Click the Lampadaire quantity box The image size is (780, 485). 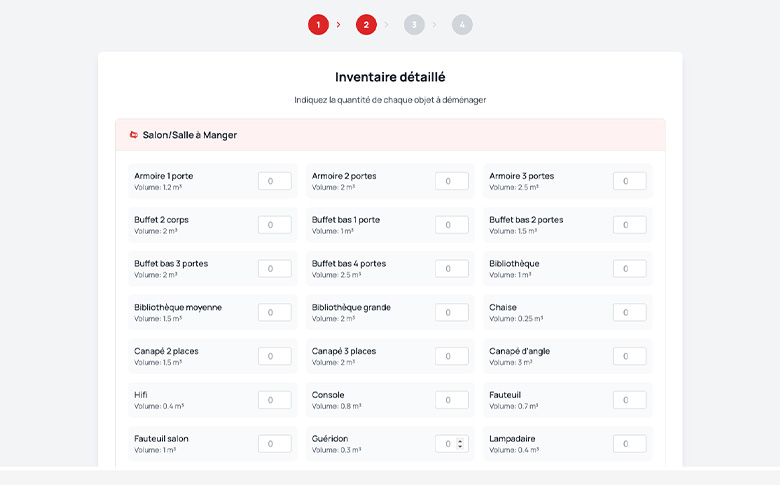(629, 444)
